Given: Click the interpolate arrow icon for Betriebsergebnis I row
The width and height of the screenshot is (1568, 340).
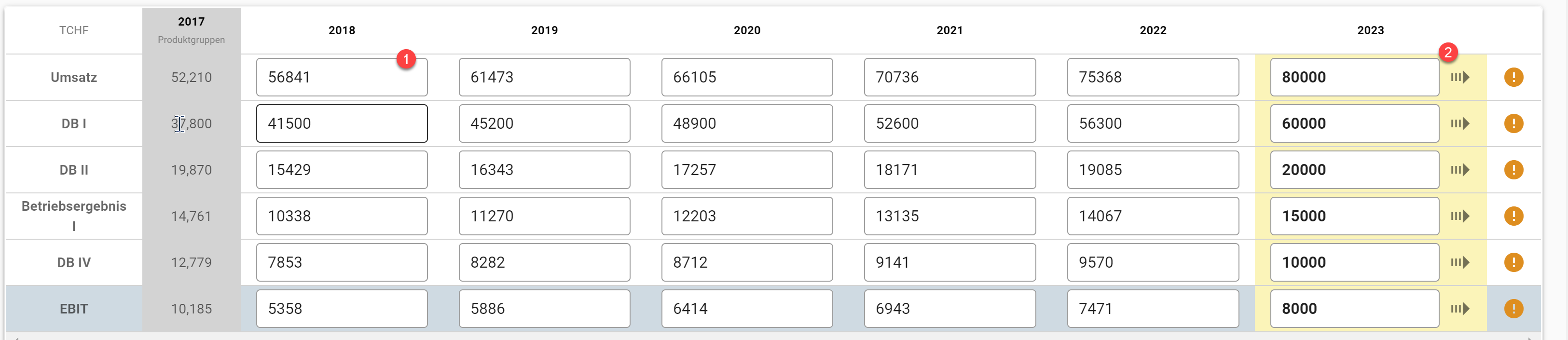Looking at the screenshot, I should click(1459, 216).
